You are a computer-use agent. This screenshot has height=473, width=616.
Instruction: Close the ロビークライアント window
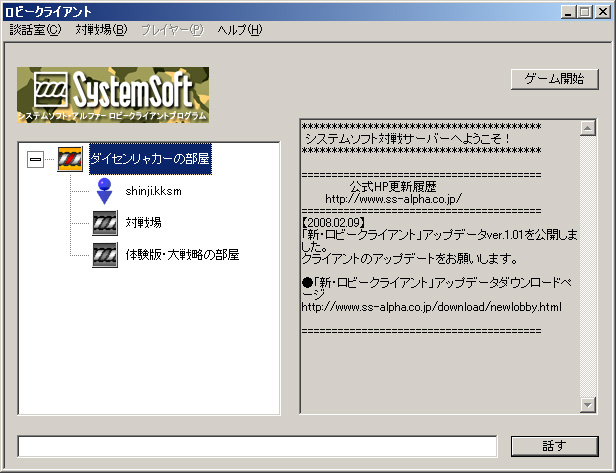point(603,12)
